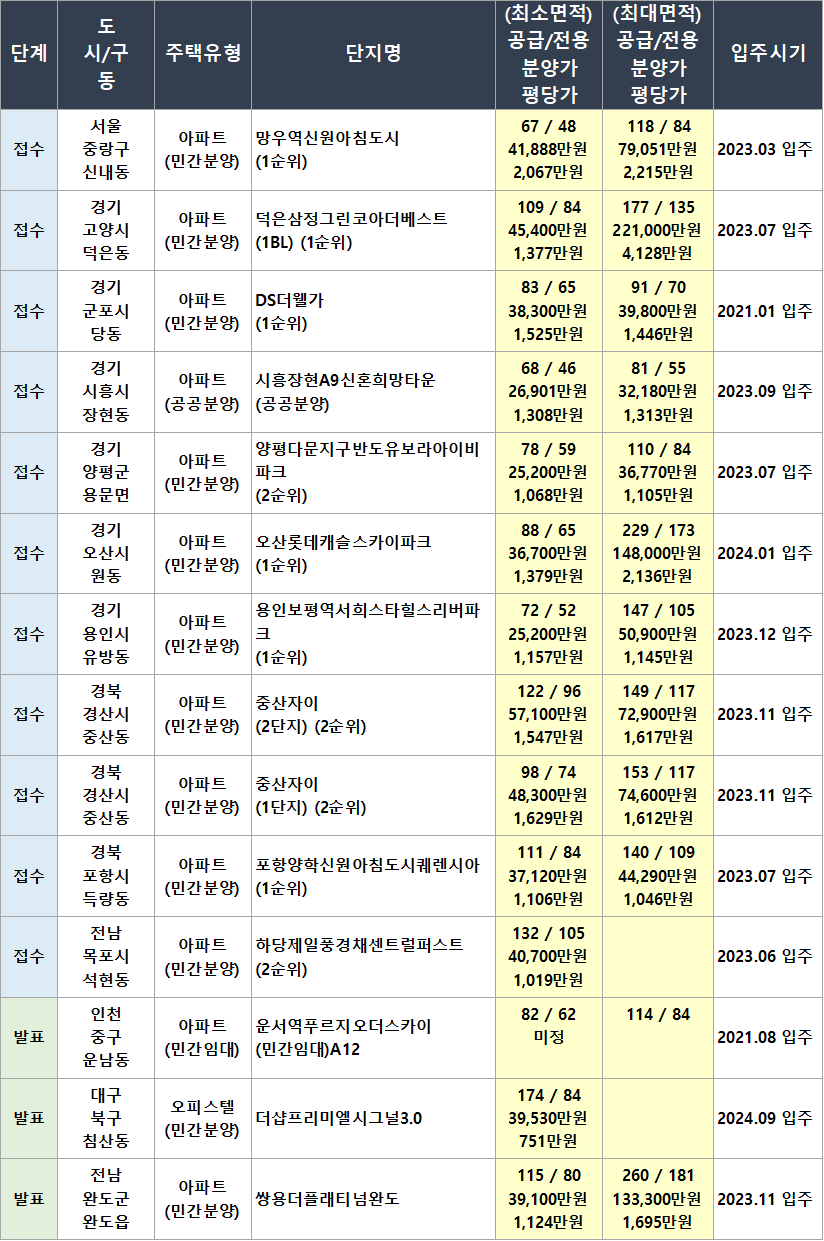
Task: Click the 전남 완도군 완도읍 location cell
Action: click(106, 1199)
